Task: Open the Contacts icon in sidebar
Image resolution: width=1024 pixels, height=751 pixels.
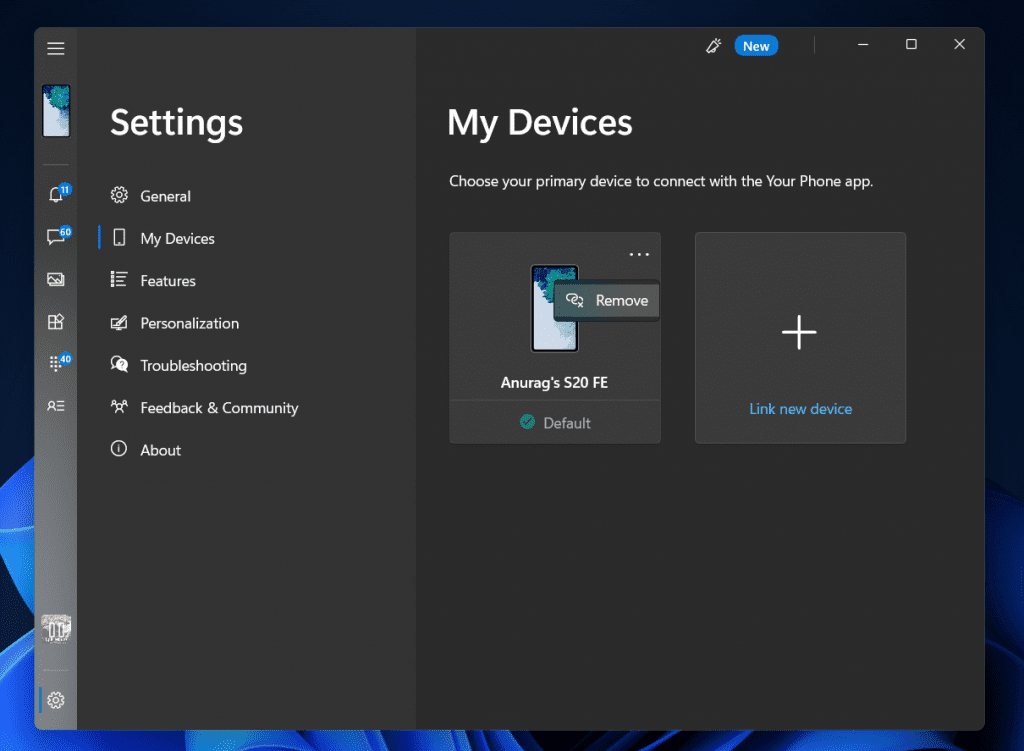Action: [56, 406]
